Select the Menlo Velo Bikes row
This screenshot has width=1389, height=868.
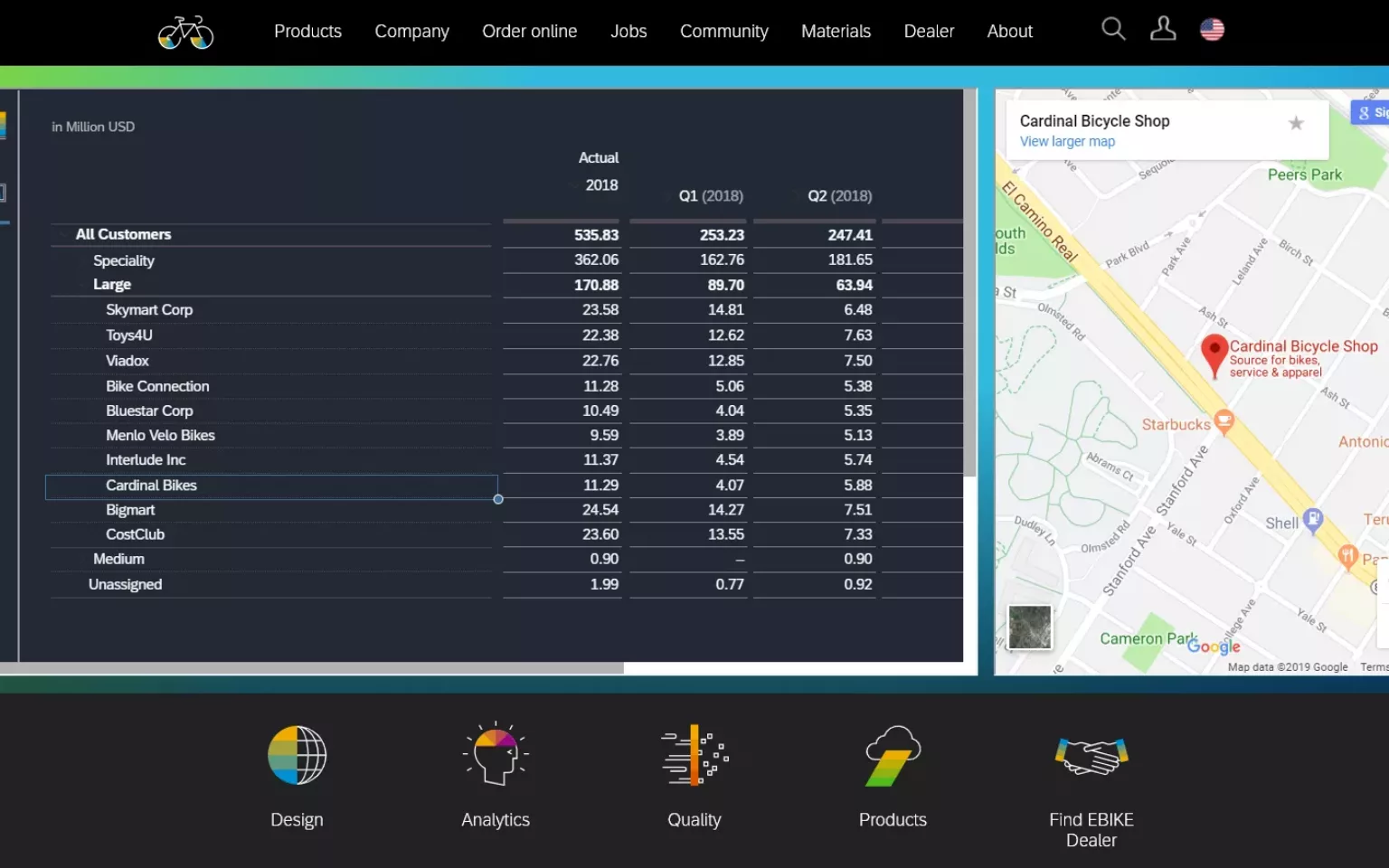pos(271,435)
